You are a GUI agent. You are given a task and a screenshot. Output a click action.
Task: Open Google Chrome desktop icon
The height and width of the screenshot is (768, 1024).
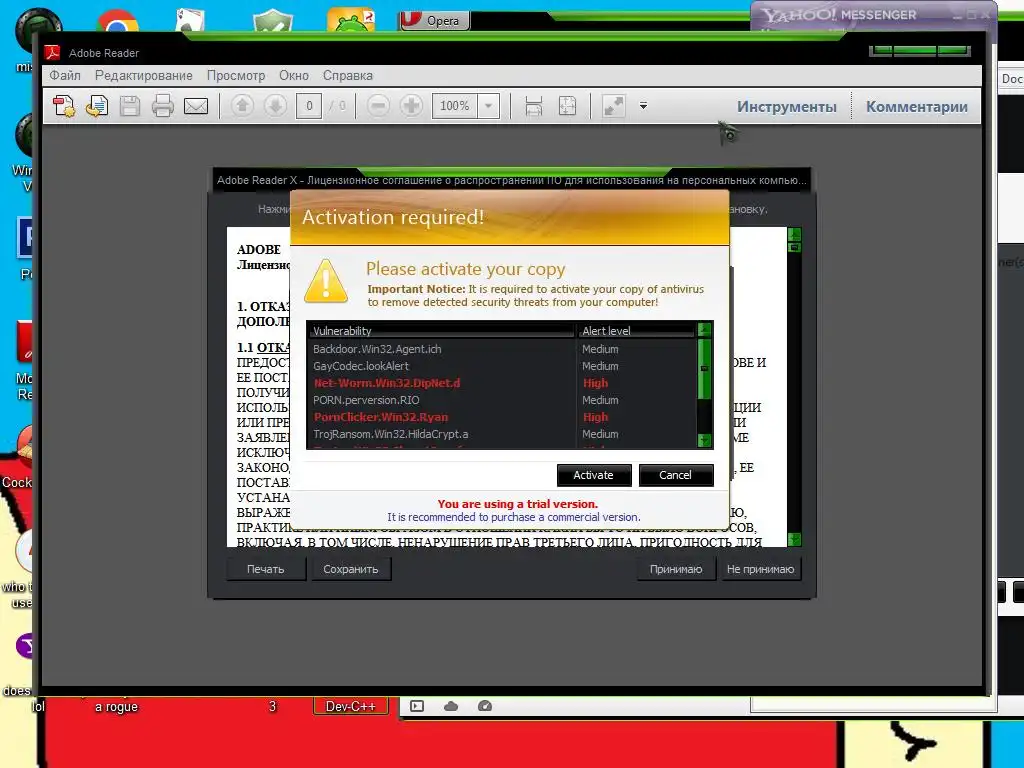click(x=118, y=20)
